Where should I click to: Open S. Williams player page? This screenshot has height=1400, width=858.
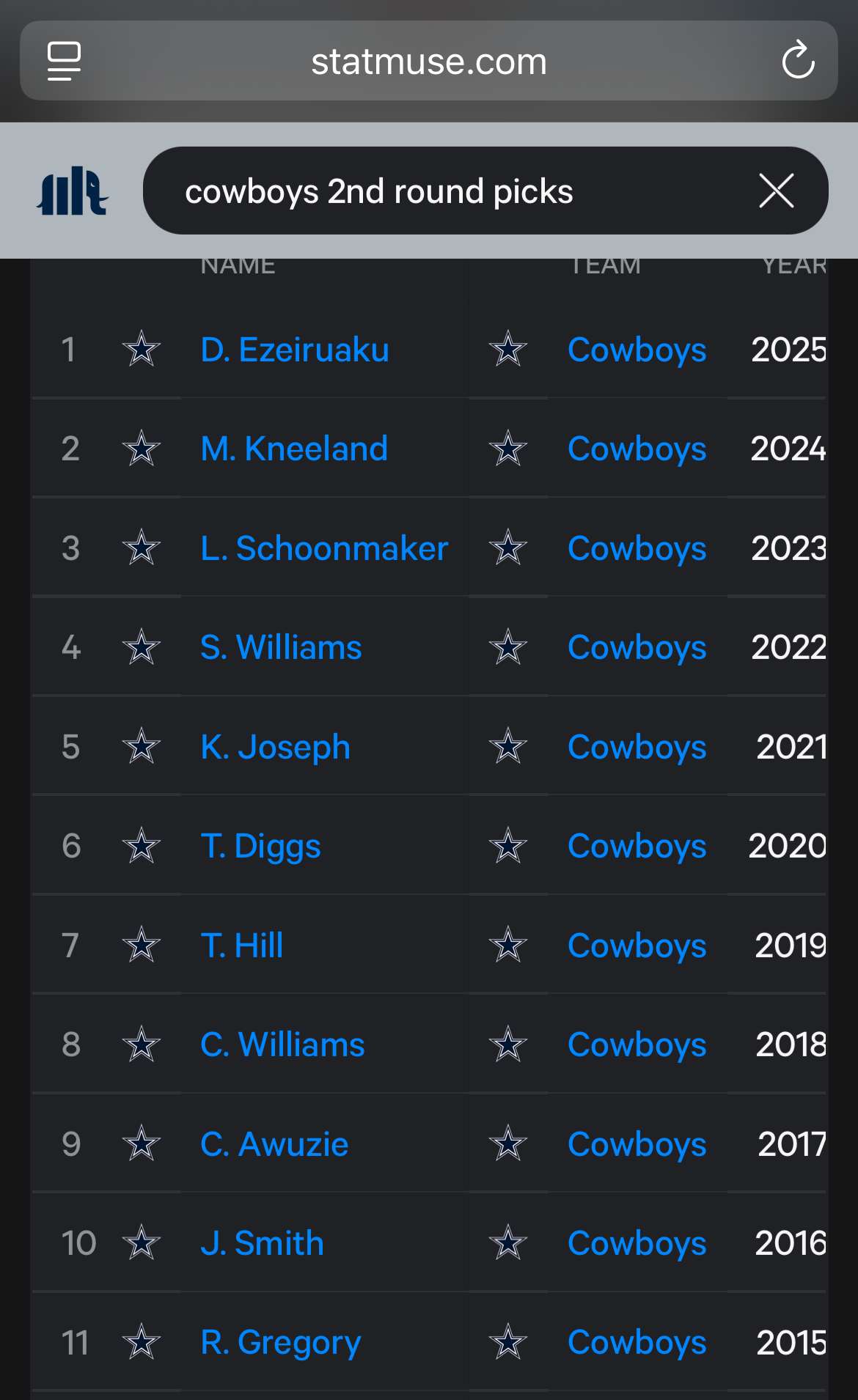(x=281, y=647)
